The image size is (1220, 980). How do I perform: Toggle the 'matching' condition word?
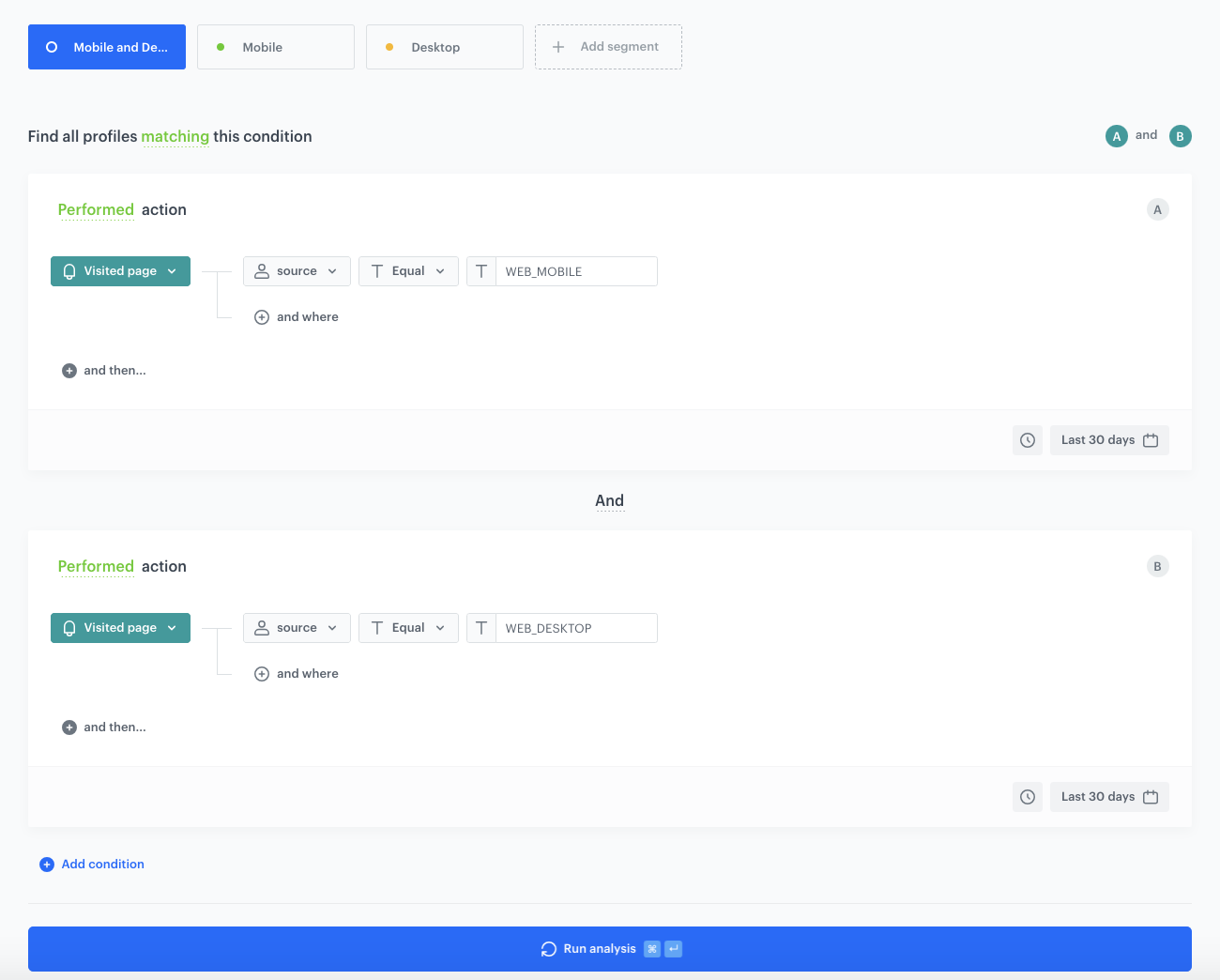tap(175, 137)
